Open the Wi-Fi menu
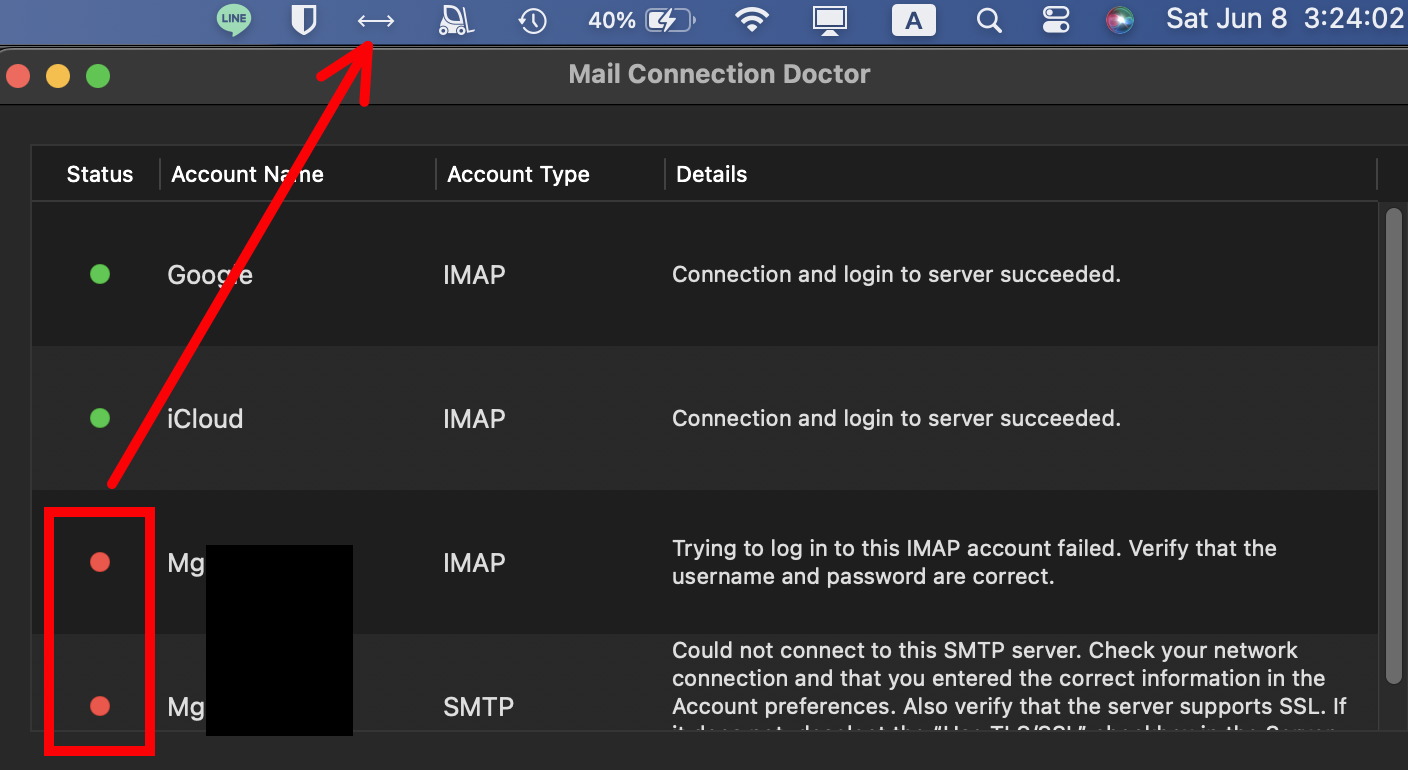The height and width of the screenshot is (770, 1408). click(752, 20)
